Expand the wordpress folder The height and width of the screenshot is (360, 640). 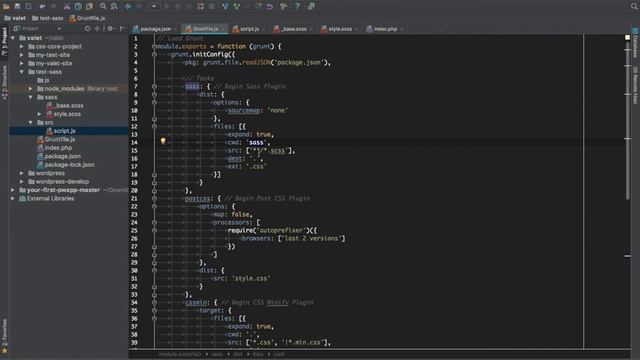tap(22, 173)
